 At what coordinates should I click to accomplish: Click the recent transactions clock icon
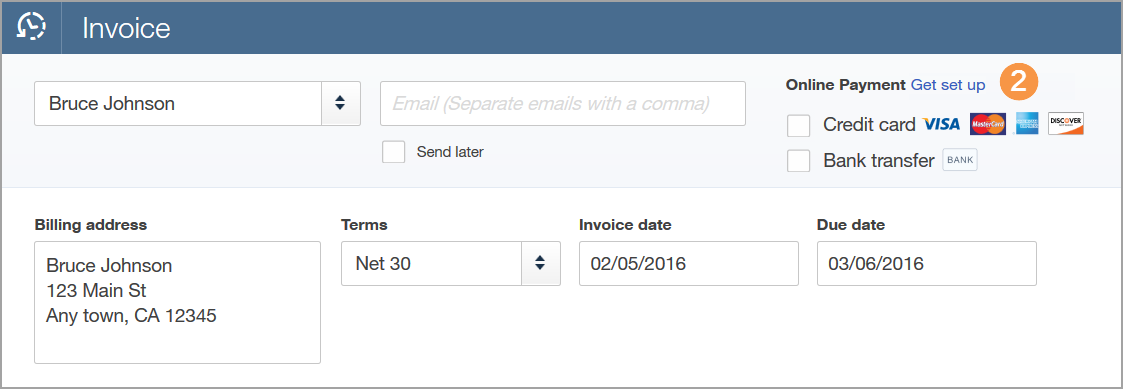32,27
